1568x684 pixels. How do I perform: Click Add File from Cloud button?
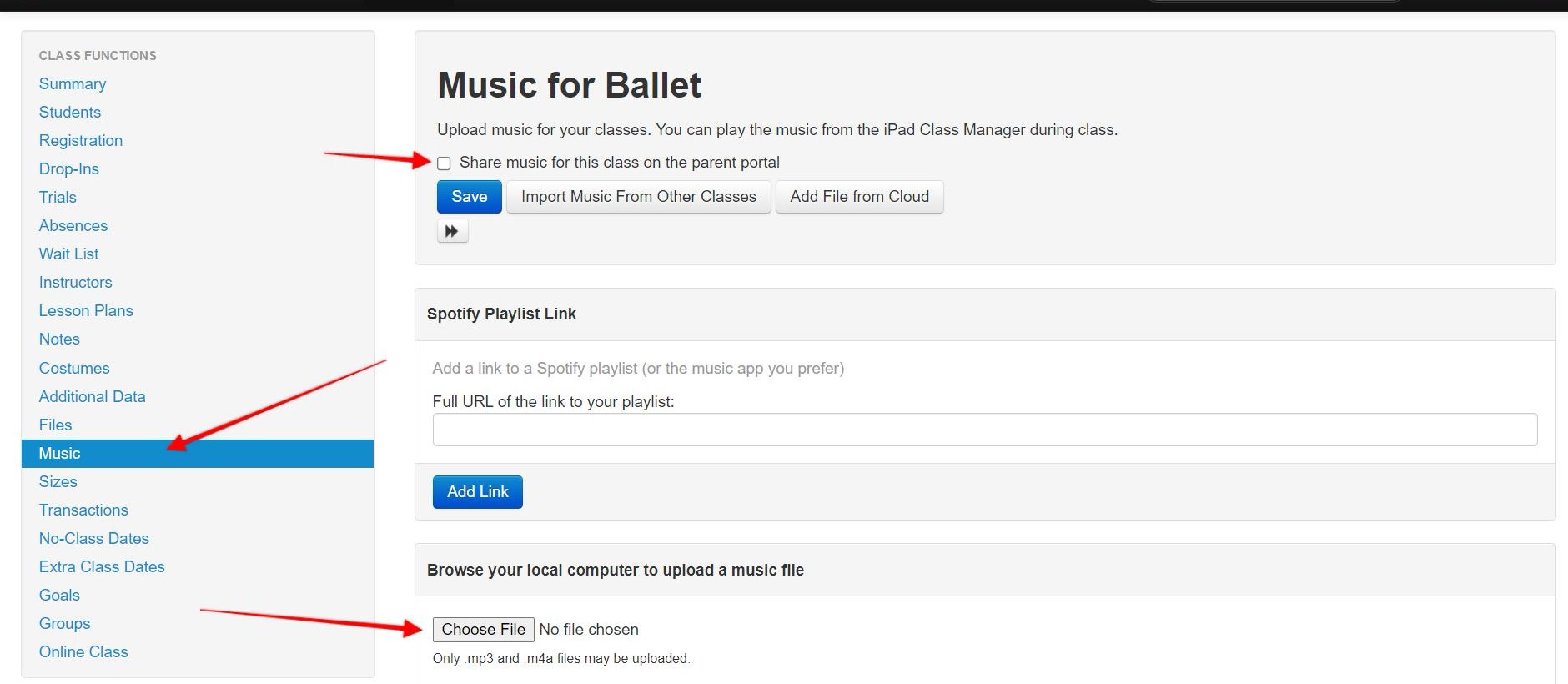(859, 197)
